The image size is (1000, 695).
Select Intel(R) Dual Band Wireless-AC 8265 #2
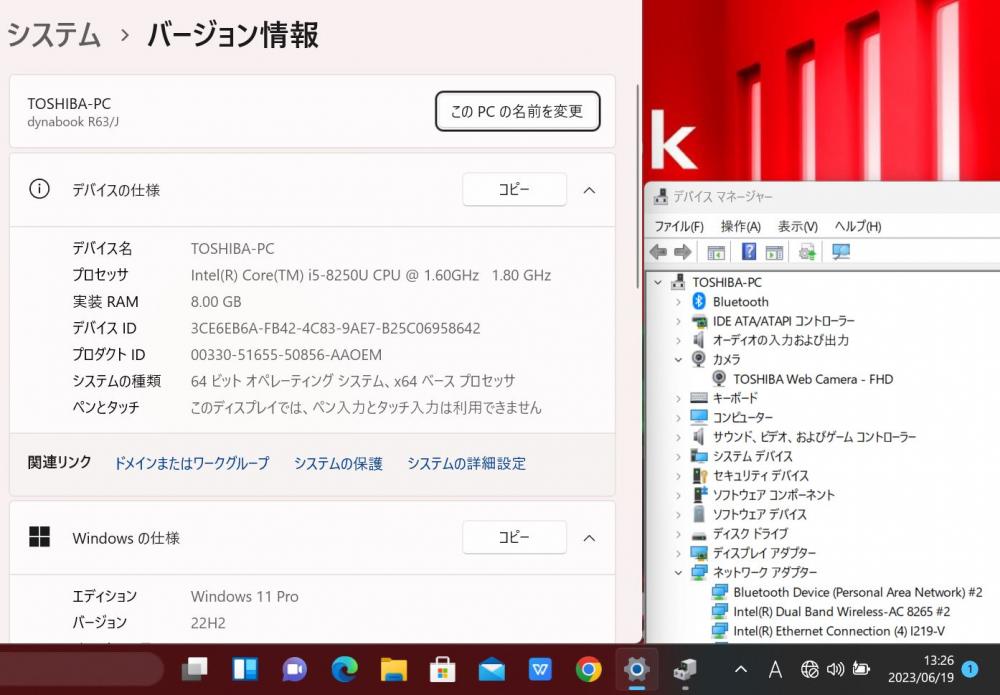point(841,611)
